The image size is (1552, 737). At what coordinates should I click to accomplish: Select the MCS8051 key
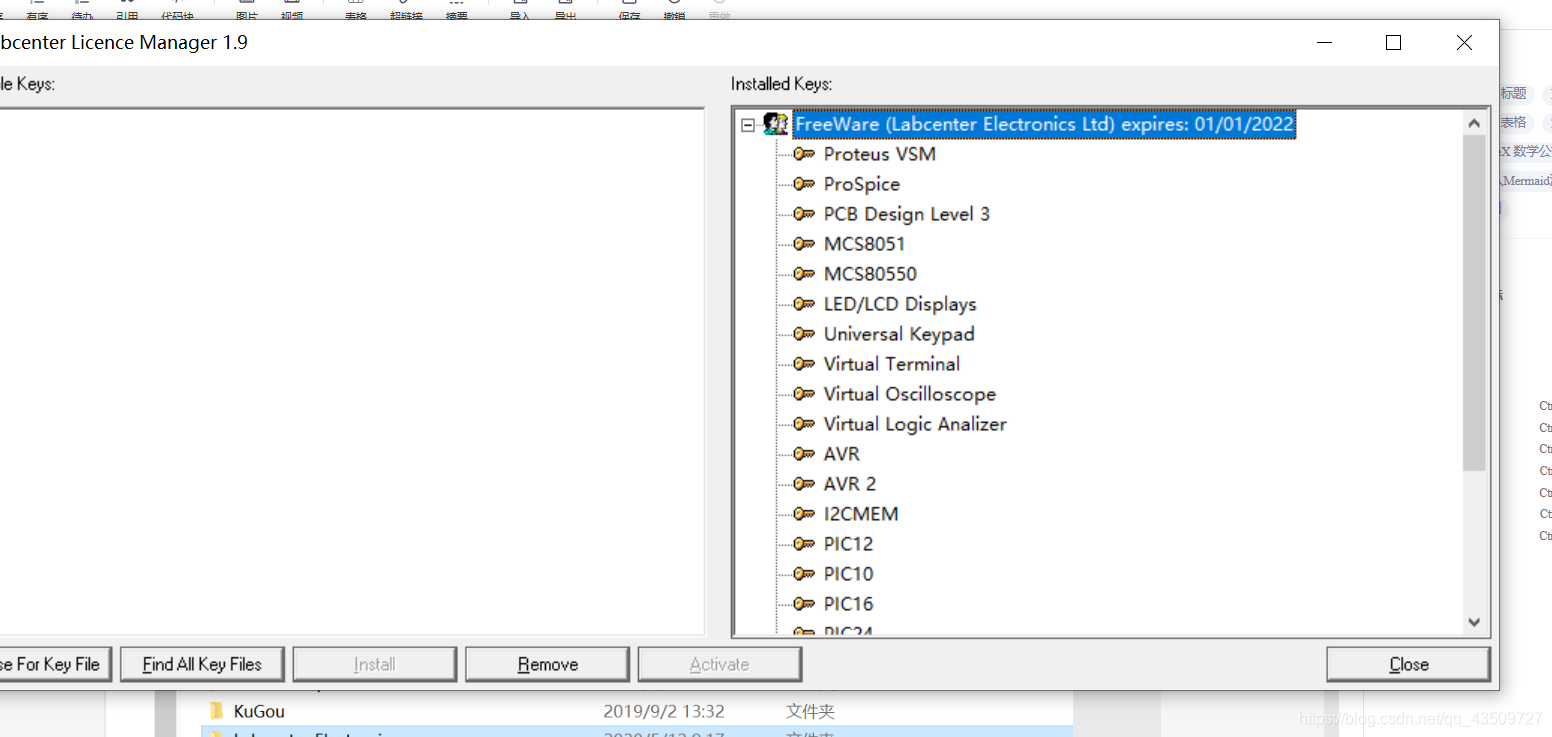864,244
